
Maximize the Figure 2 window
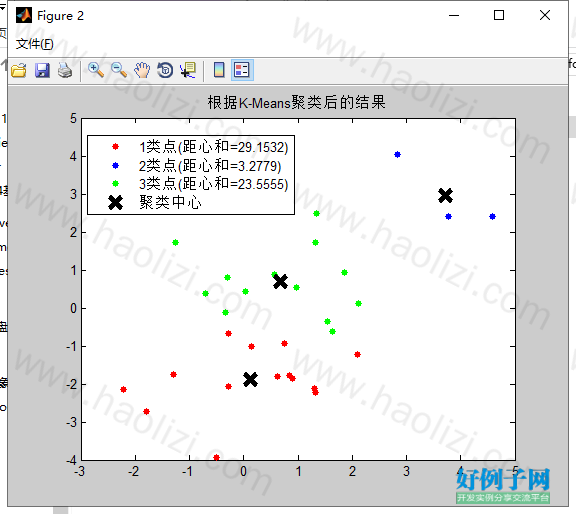[499, 15]
